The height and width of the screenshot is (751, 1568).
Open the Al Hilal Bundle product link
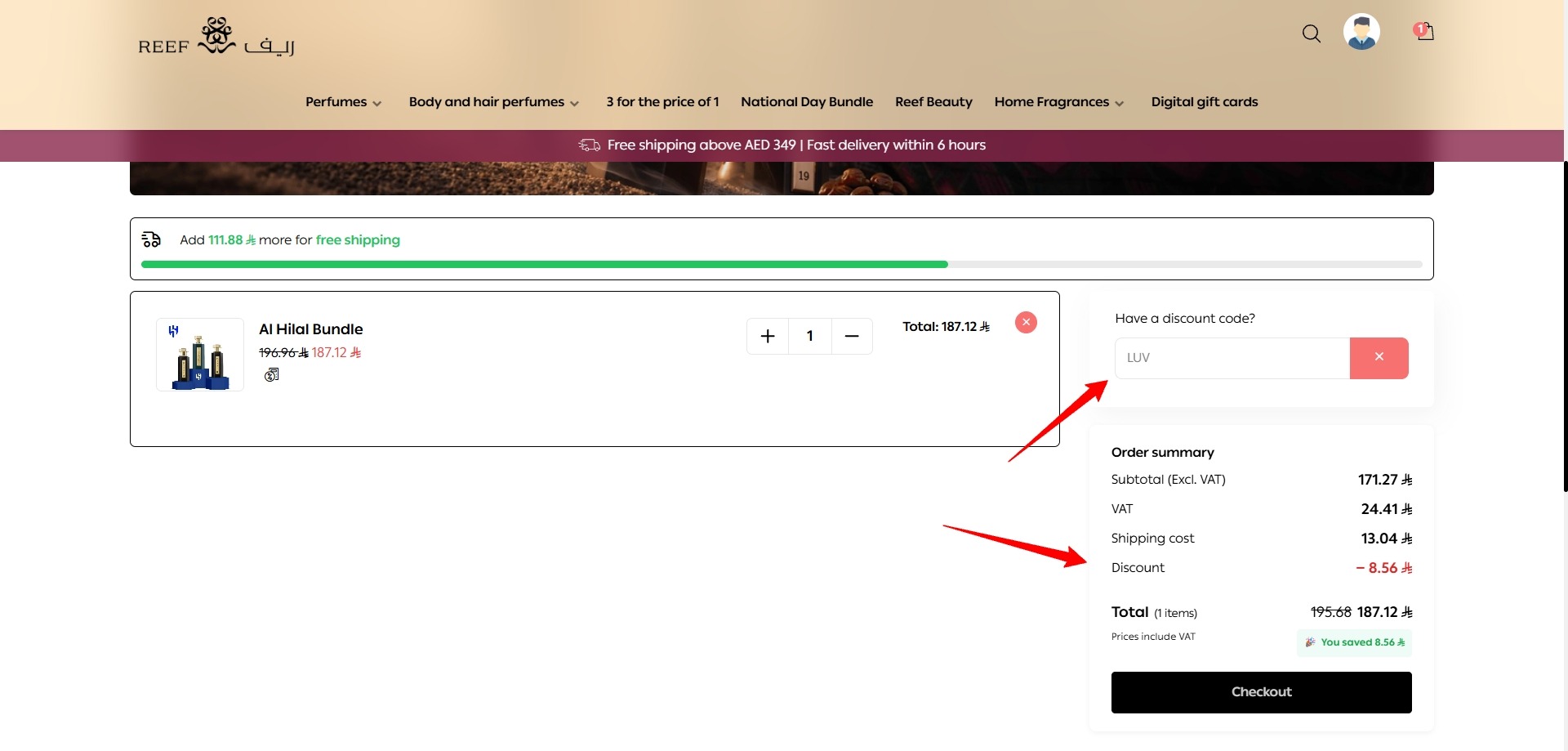311,329
